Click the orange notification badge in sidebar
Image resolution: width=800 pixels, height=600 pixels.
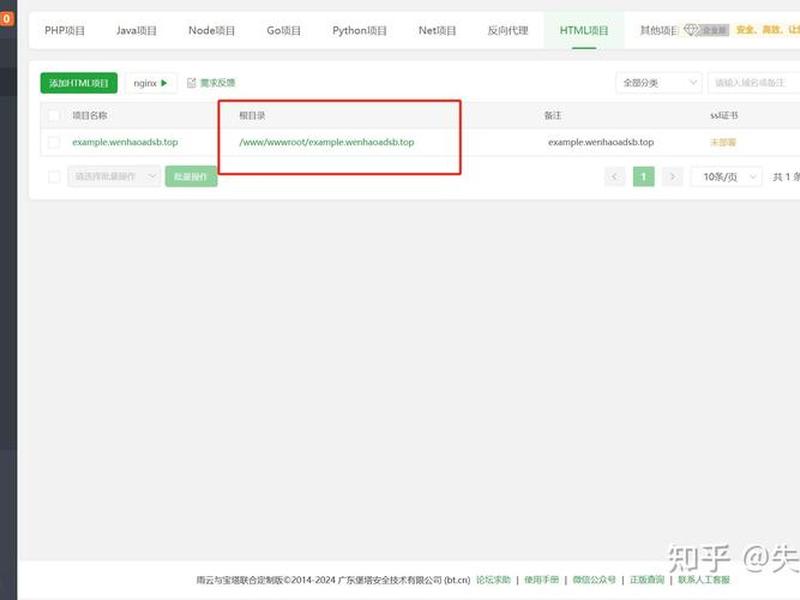[x=7, y=18]
